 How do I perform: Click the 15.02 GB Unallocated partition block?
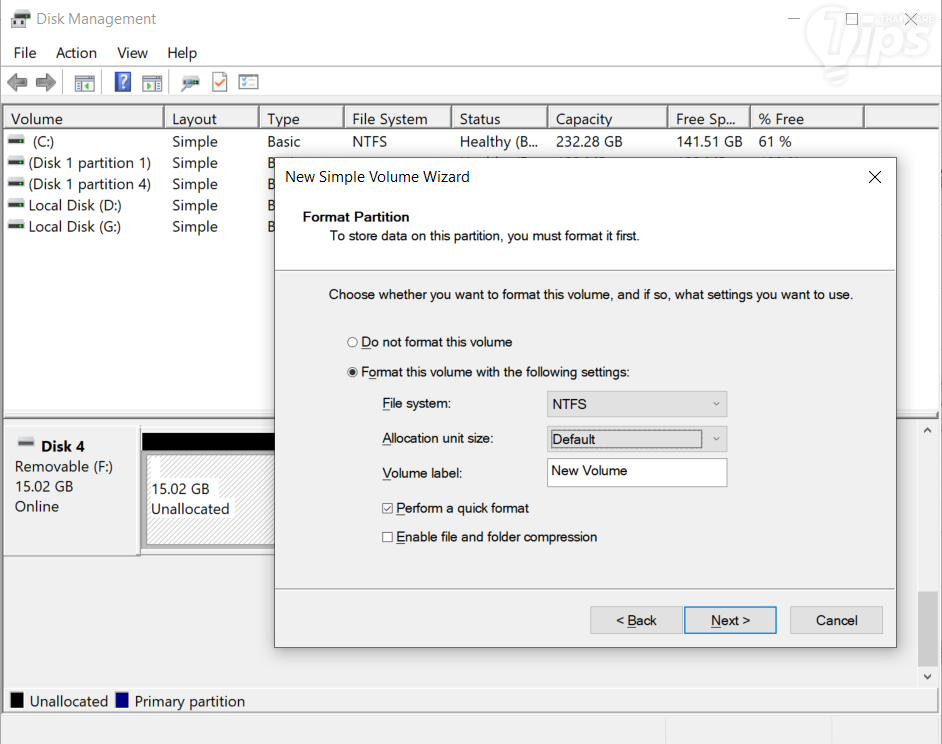click(210, 499)
